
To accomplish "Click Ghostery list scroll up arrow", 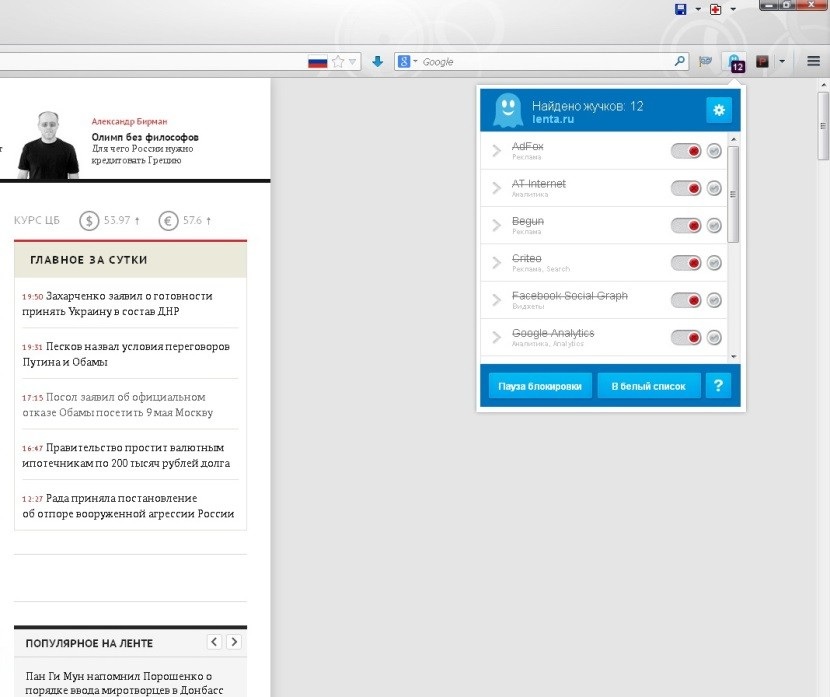I will coord(734,139).
